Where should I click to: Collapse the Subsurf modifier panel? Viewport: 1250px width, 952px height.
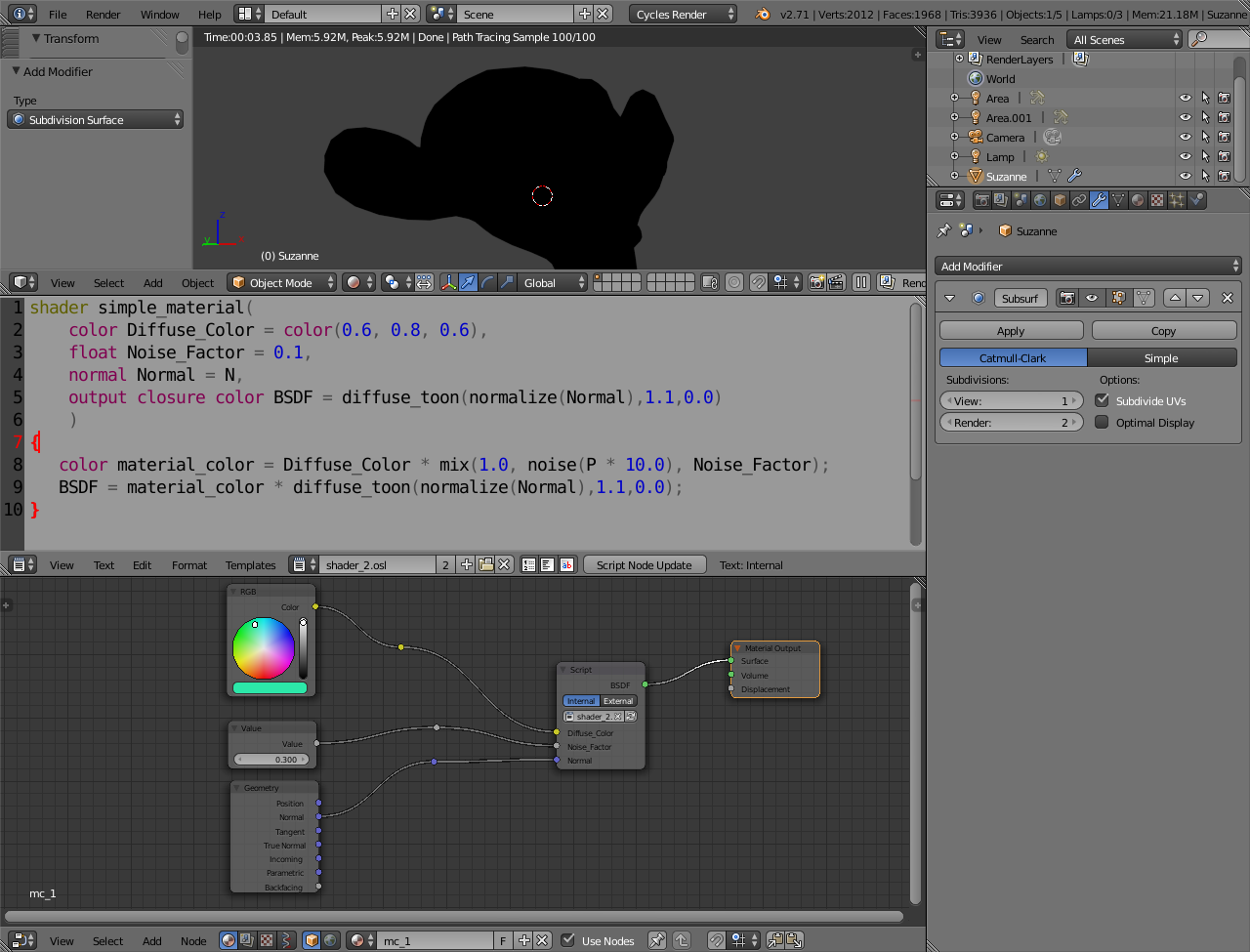[950, 298]
